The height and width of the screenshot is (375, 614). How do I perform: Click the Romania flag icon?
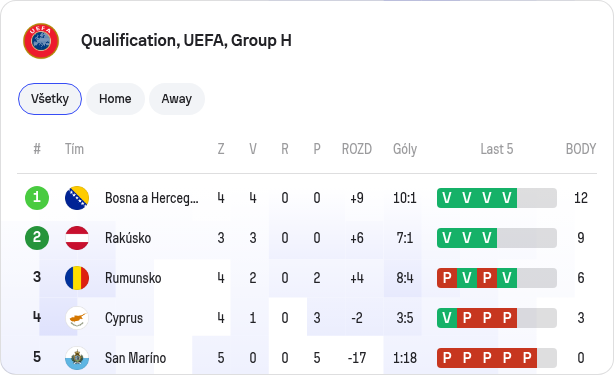(77, 278)
